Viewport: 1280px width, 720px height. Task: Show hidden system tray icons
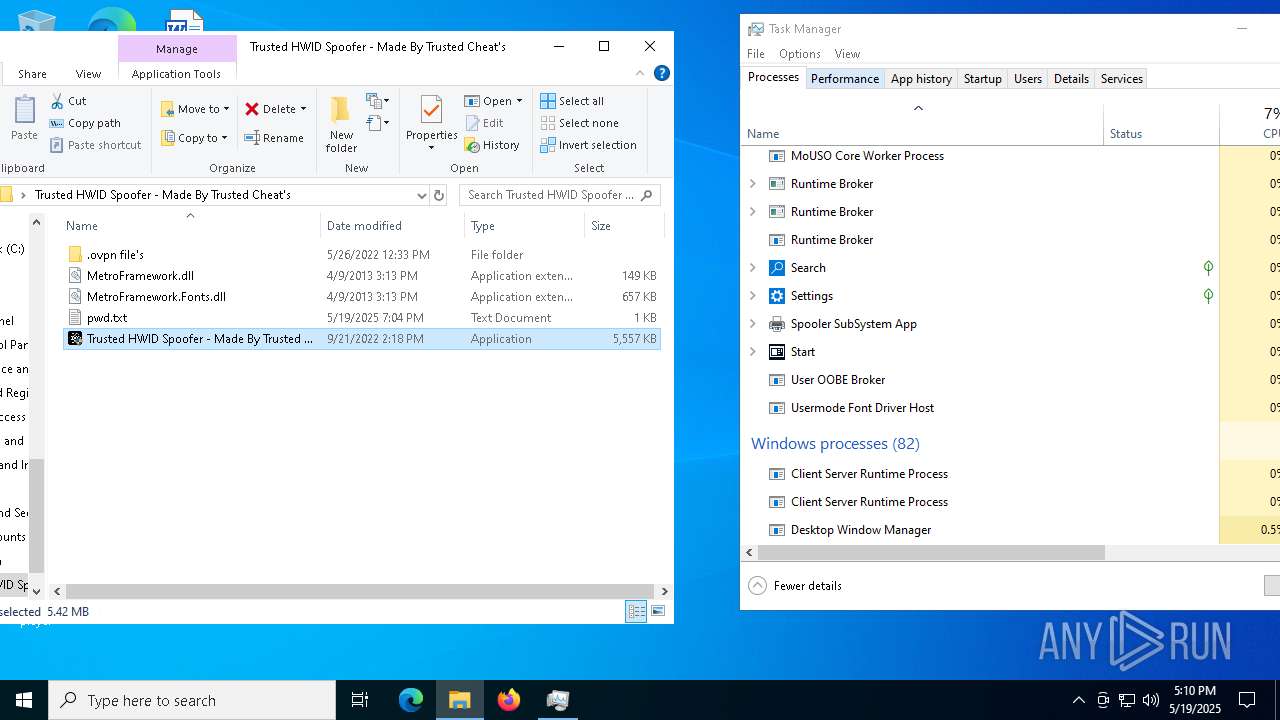click(x=1078, y=700)
